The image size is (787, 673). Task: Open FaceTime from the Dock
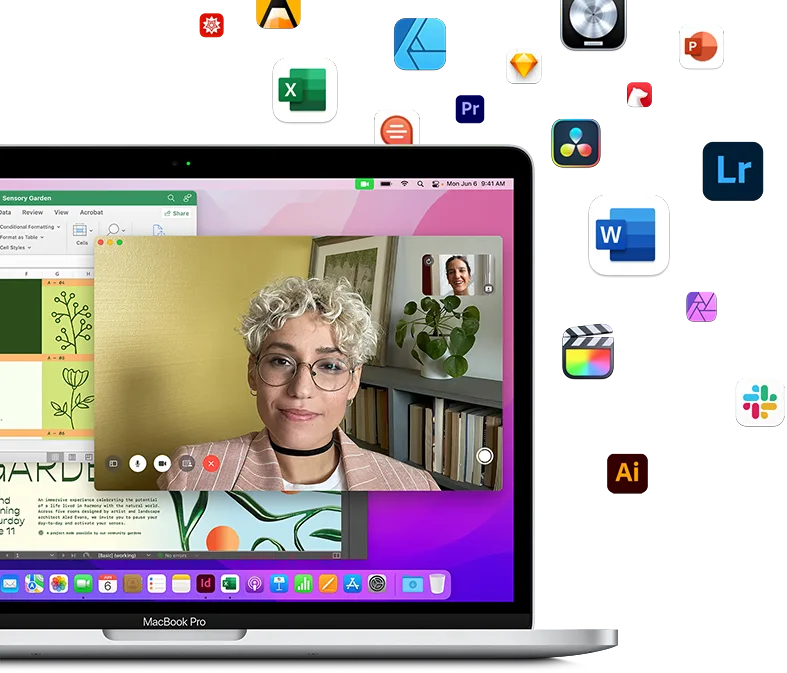coord(83,584)
